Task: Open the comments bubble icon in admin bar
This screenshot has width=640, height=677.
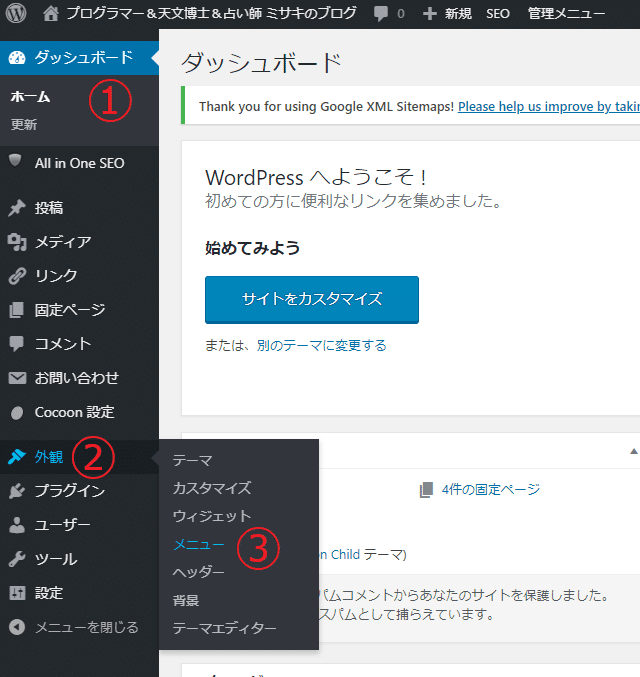Action: [x=381, y=14]
